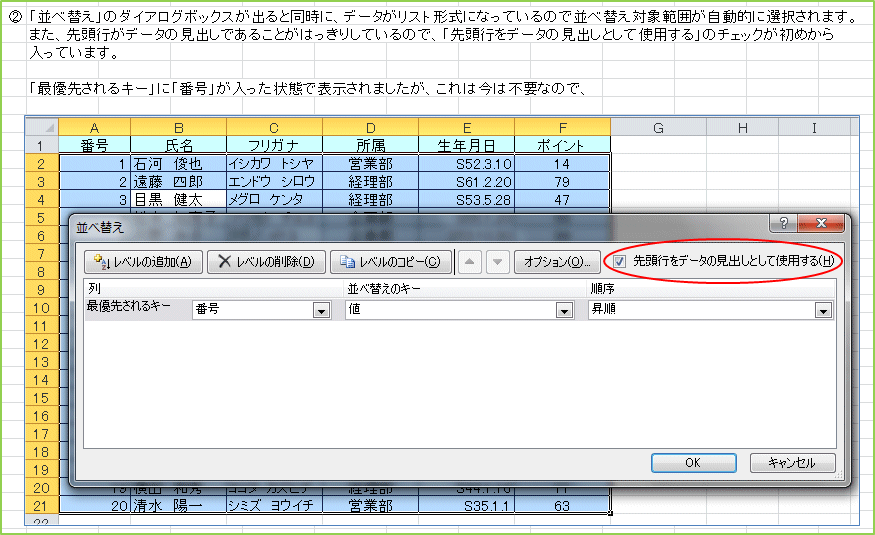875x535 pixels.
Task: Click the points cell with value 47
Action: pos(562,199)
